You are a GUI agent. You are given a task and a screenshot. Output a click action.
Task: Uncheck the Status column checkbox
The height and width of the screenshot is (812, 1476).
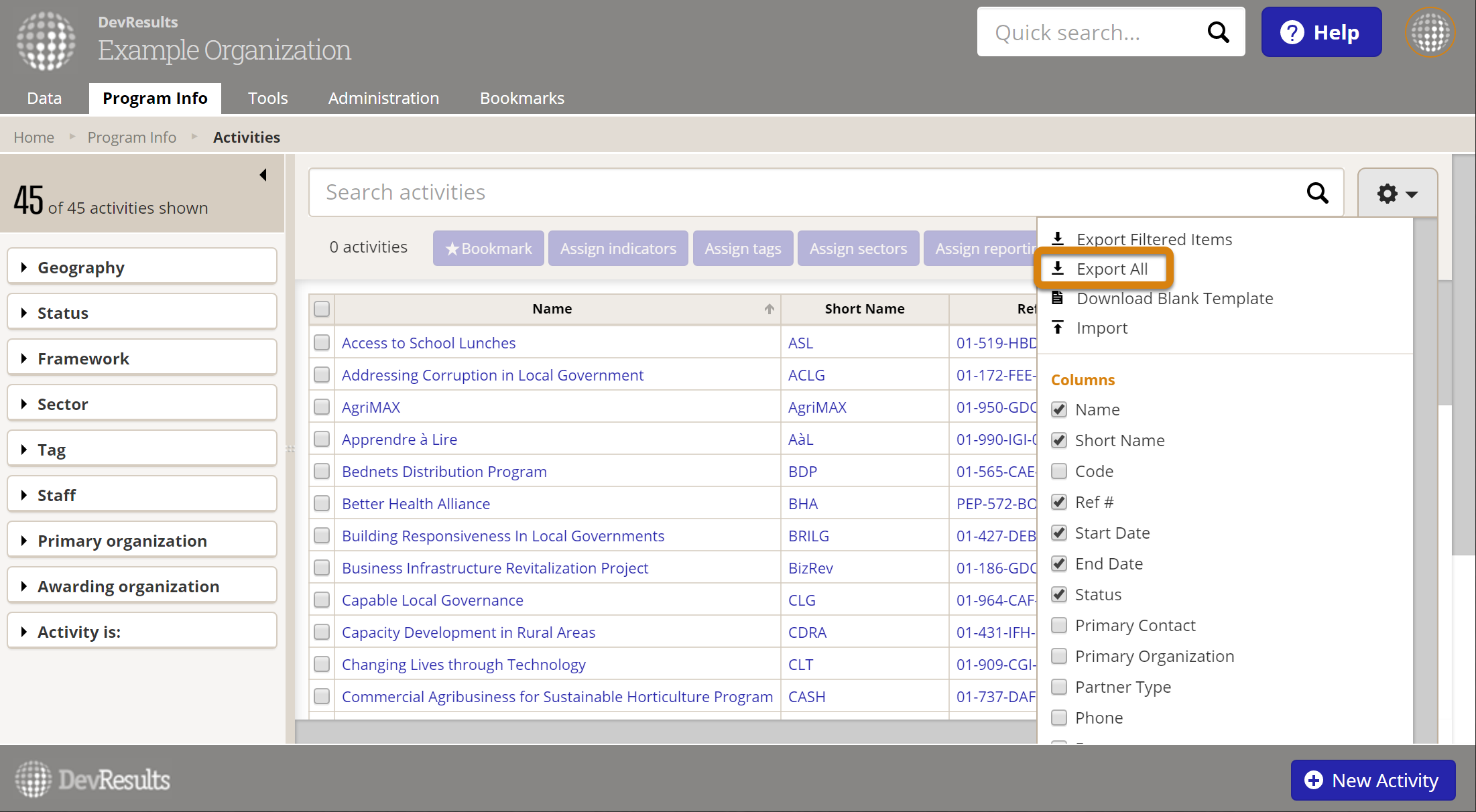[1059, 594]
